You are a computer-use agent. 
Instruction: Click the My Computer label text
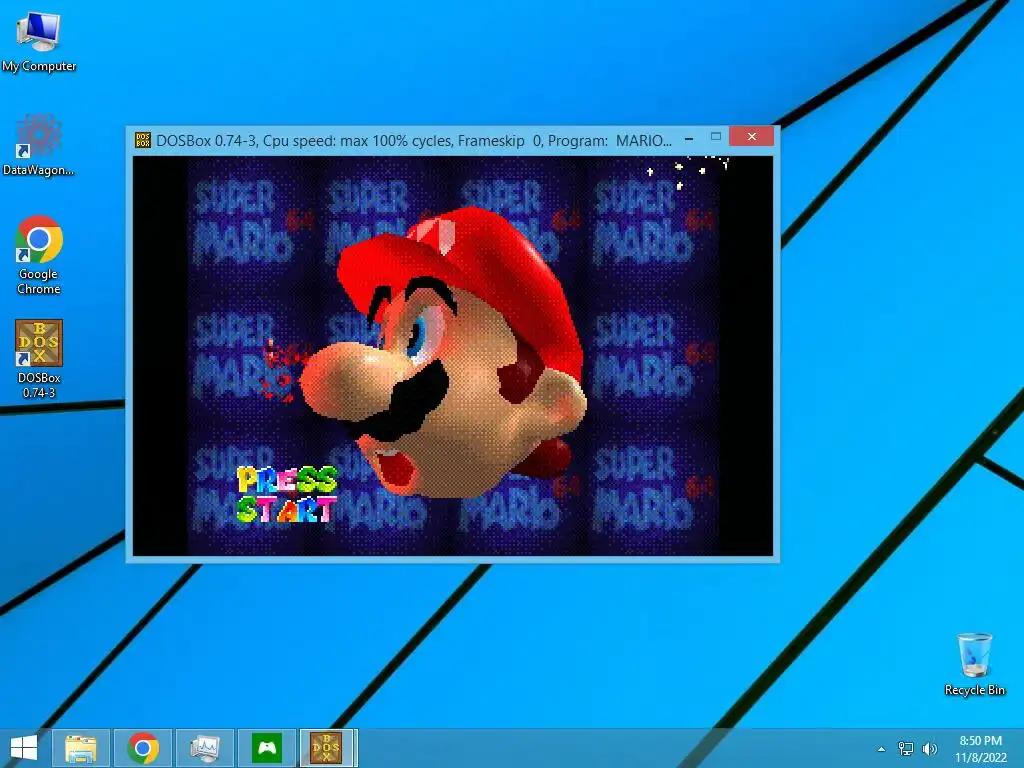point(39,66)
